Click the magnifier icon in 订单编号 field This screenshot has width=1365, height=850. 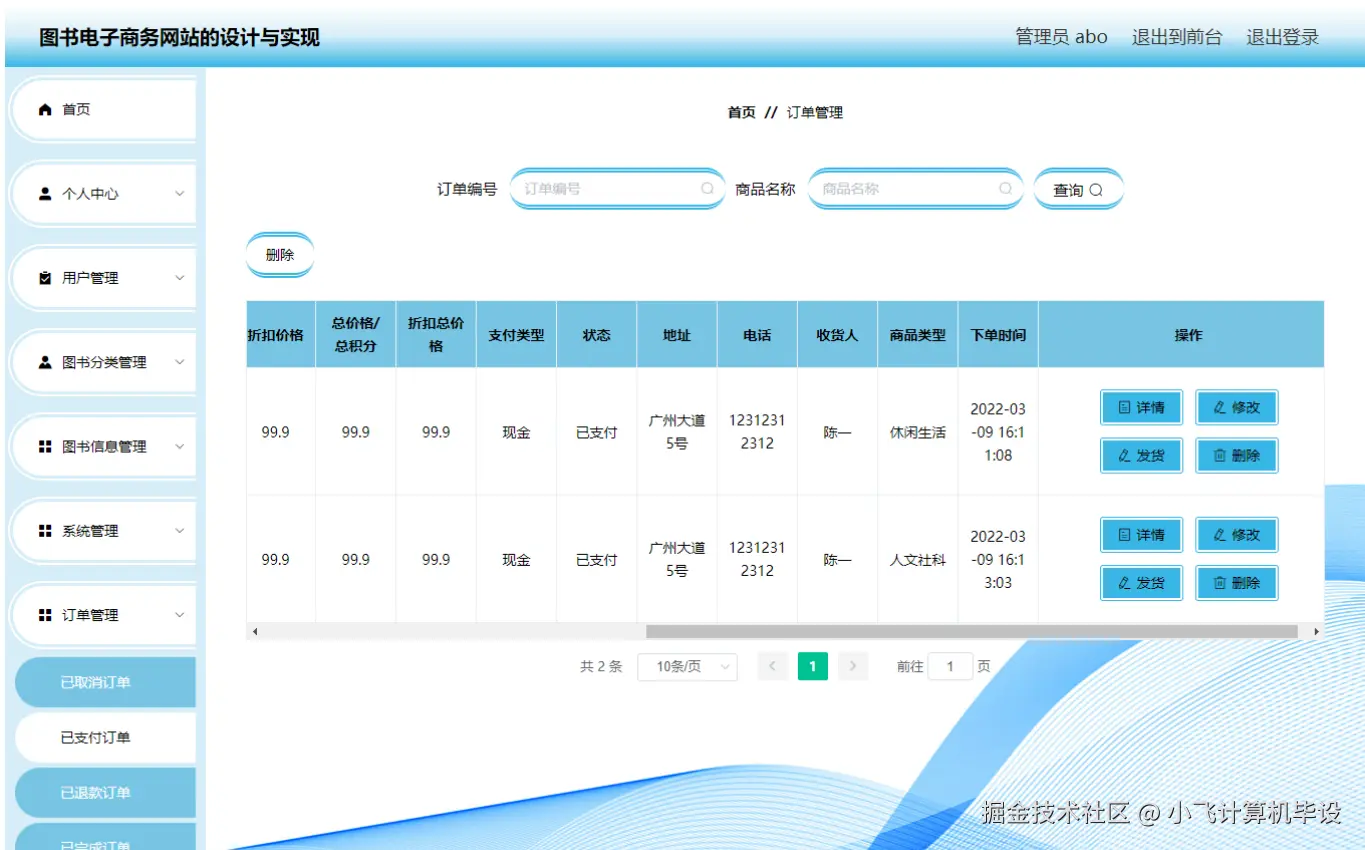[x=707, y=188]
